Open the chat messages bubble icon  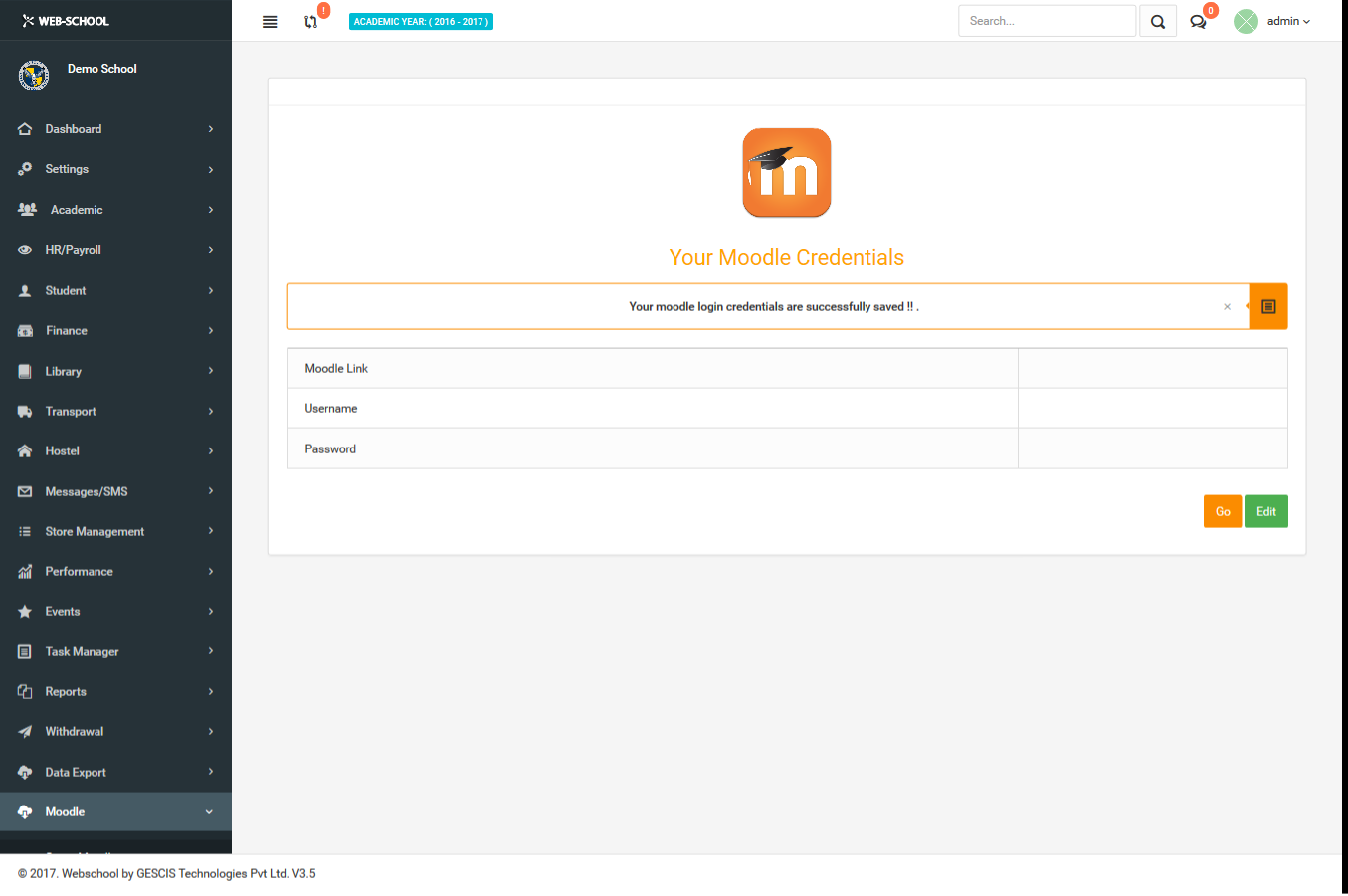pyautogui.click(x=1198, y=22)
